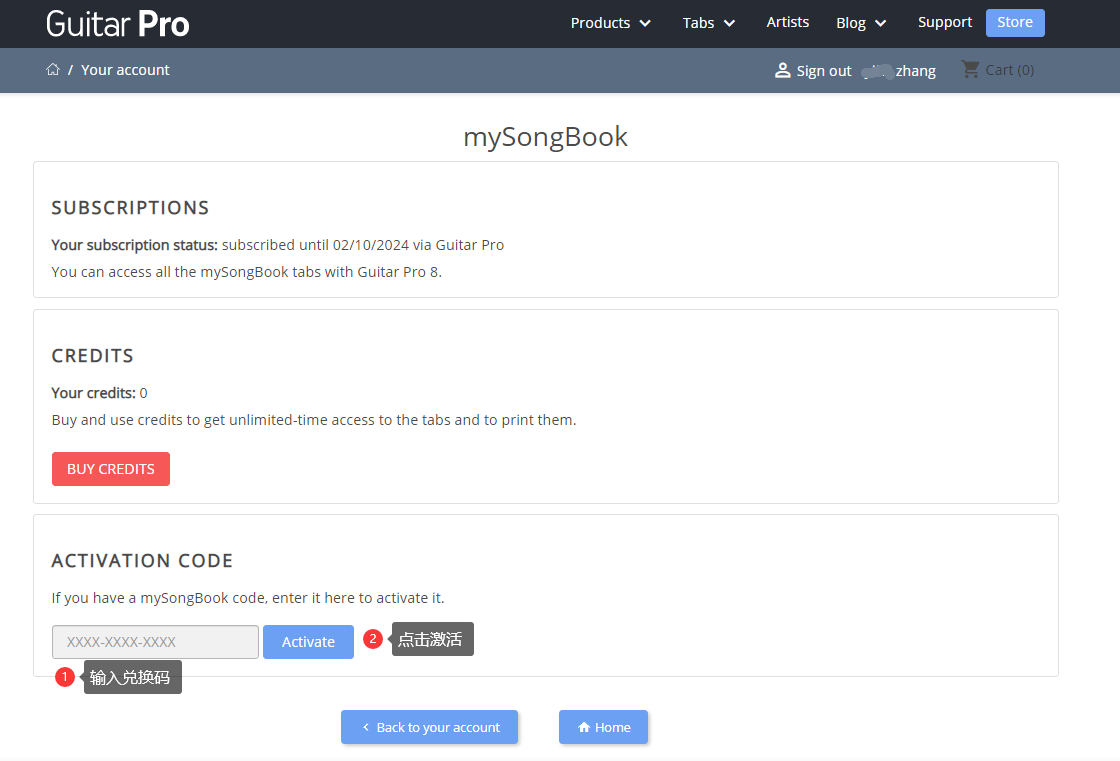The height and width of the screenshot is (761, 1120).
Task: Open the Your account breadcrumb link
Action: click(x=125, y=70)
